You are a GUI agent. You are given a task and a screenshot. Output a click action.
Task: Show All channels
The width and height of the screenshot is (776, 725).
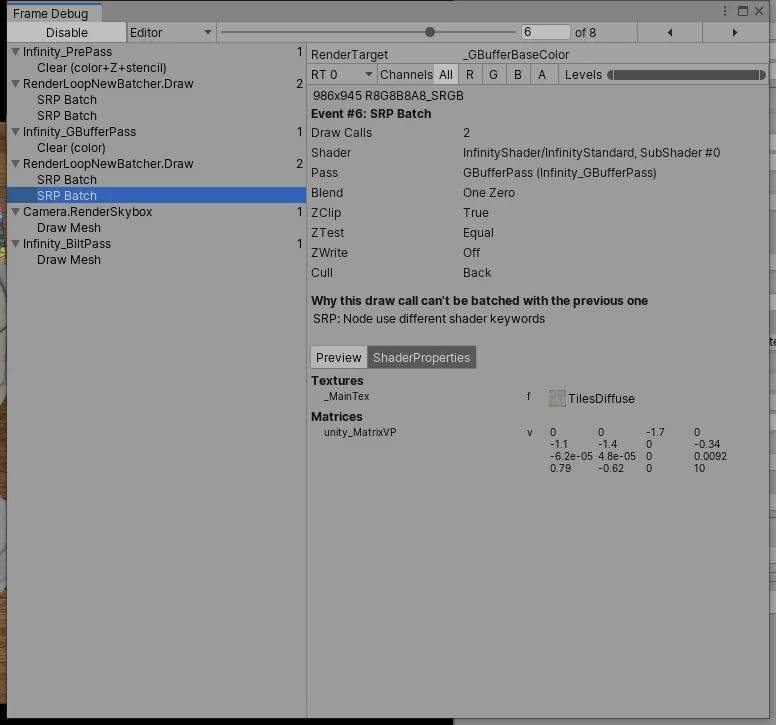(x=445, y=75)
